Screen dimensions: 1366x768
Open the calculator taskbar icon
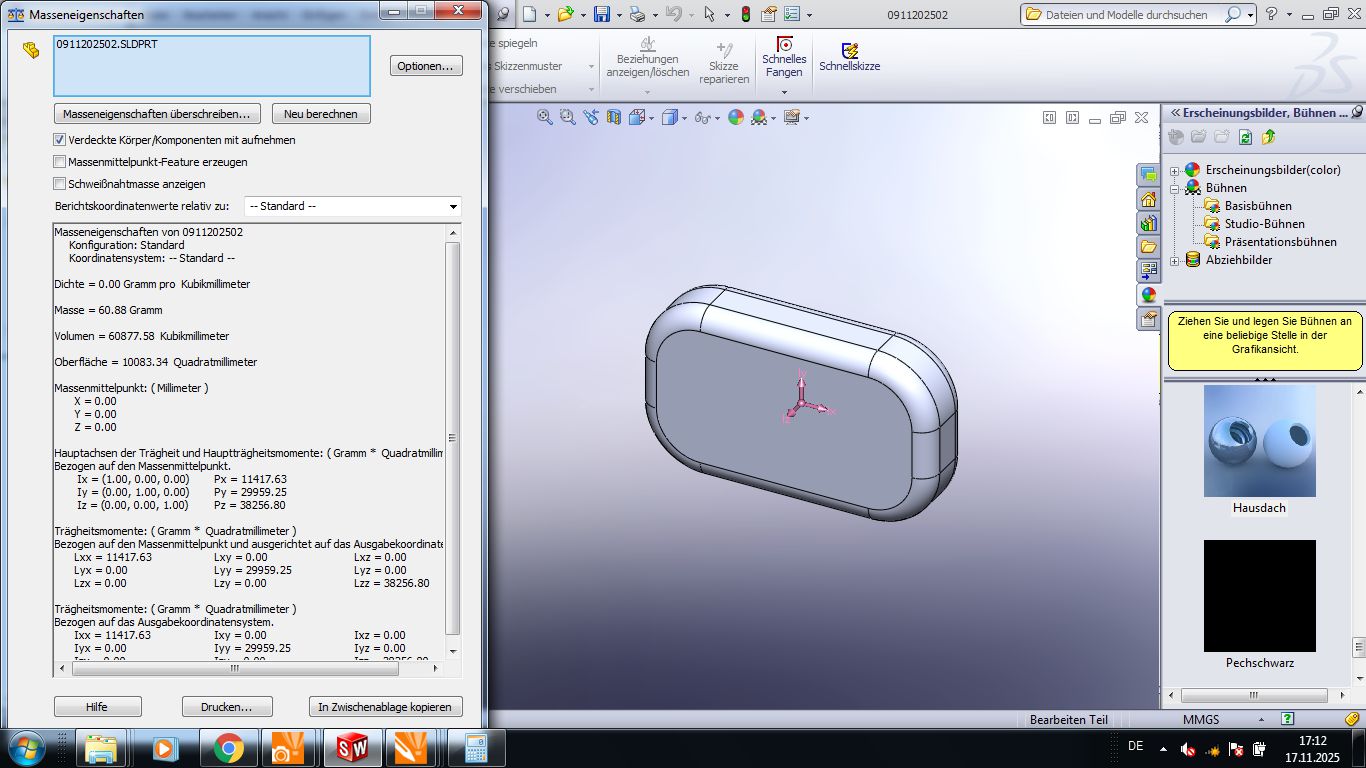(476, 748)
